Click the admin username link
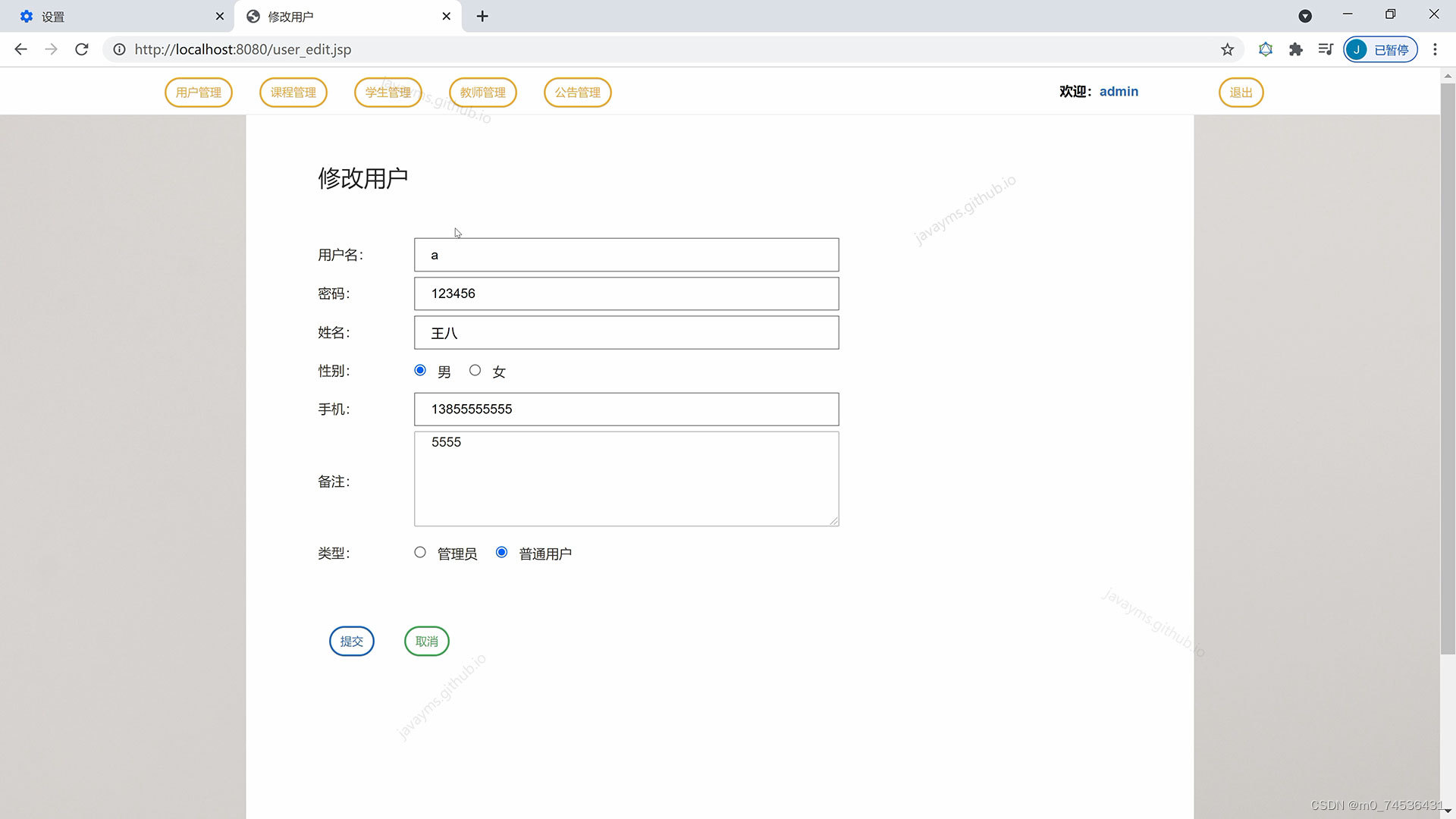 (x=1119, y=92)
